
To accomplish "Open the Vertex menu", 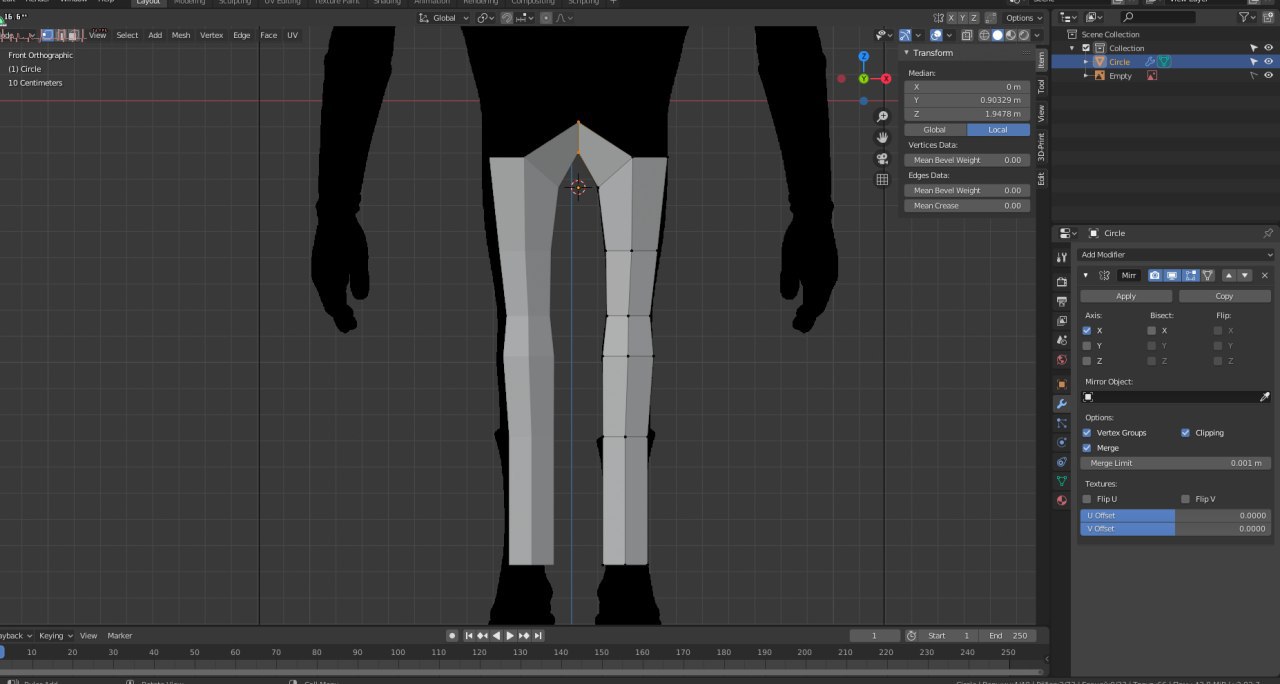I will [212, 35].
